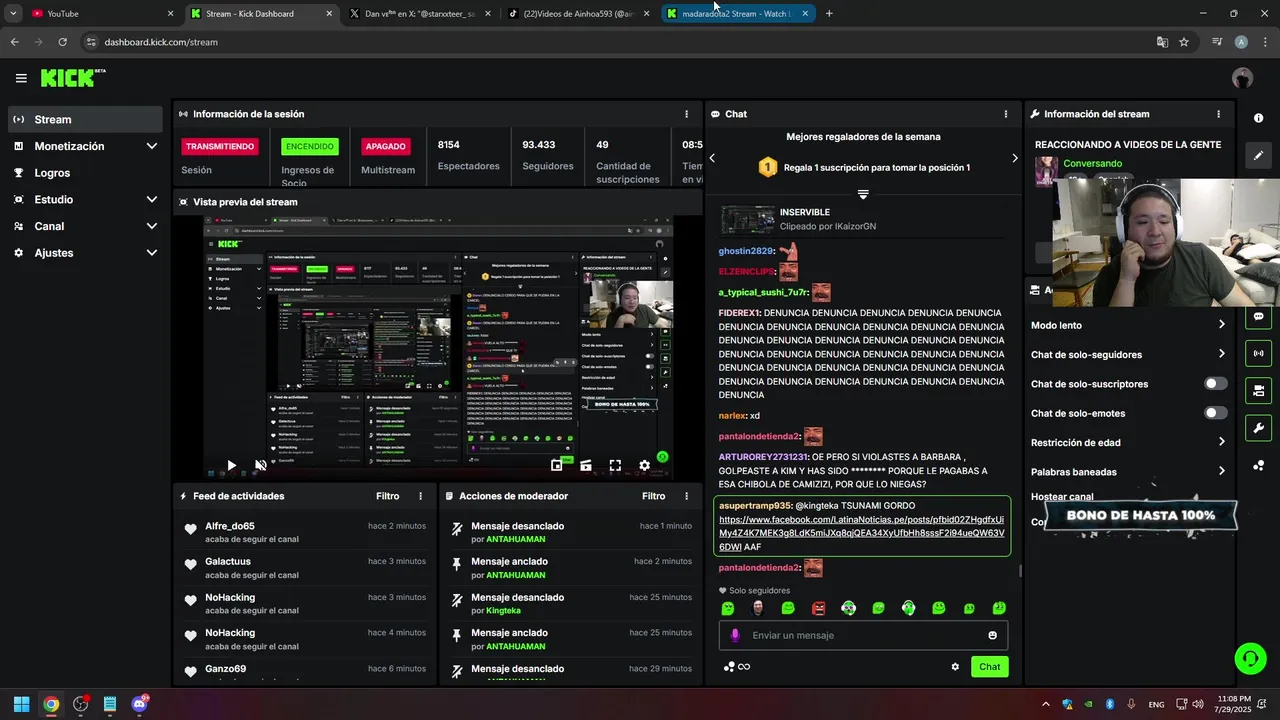1280x720 pixels.
Task: Select Alfre_do65 follow activity entry
Action: click(305, 532)
